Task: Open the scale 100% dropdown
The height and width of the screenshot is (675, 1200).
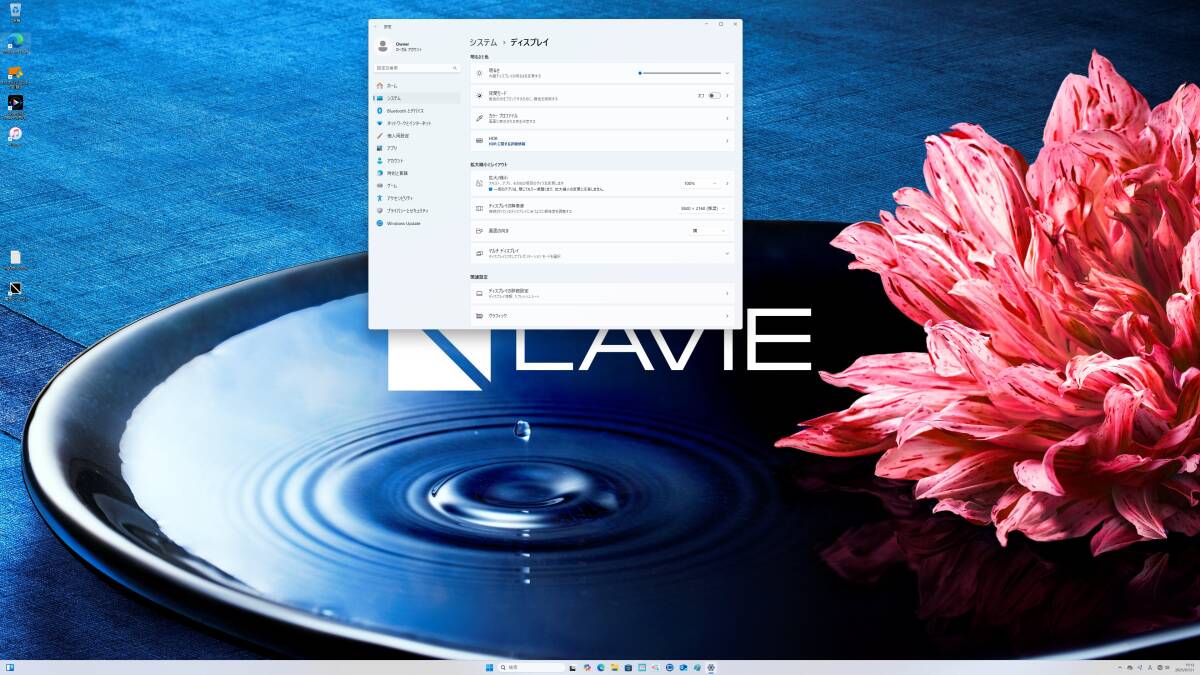Action: point(700,184)
